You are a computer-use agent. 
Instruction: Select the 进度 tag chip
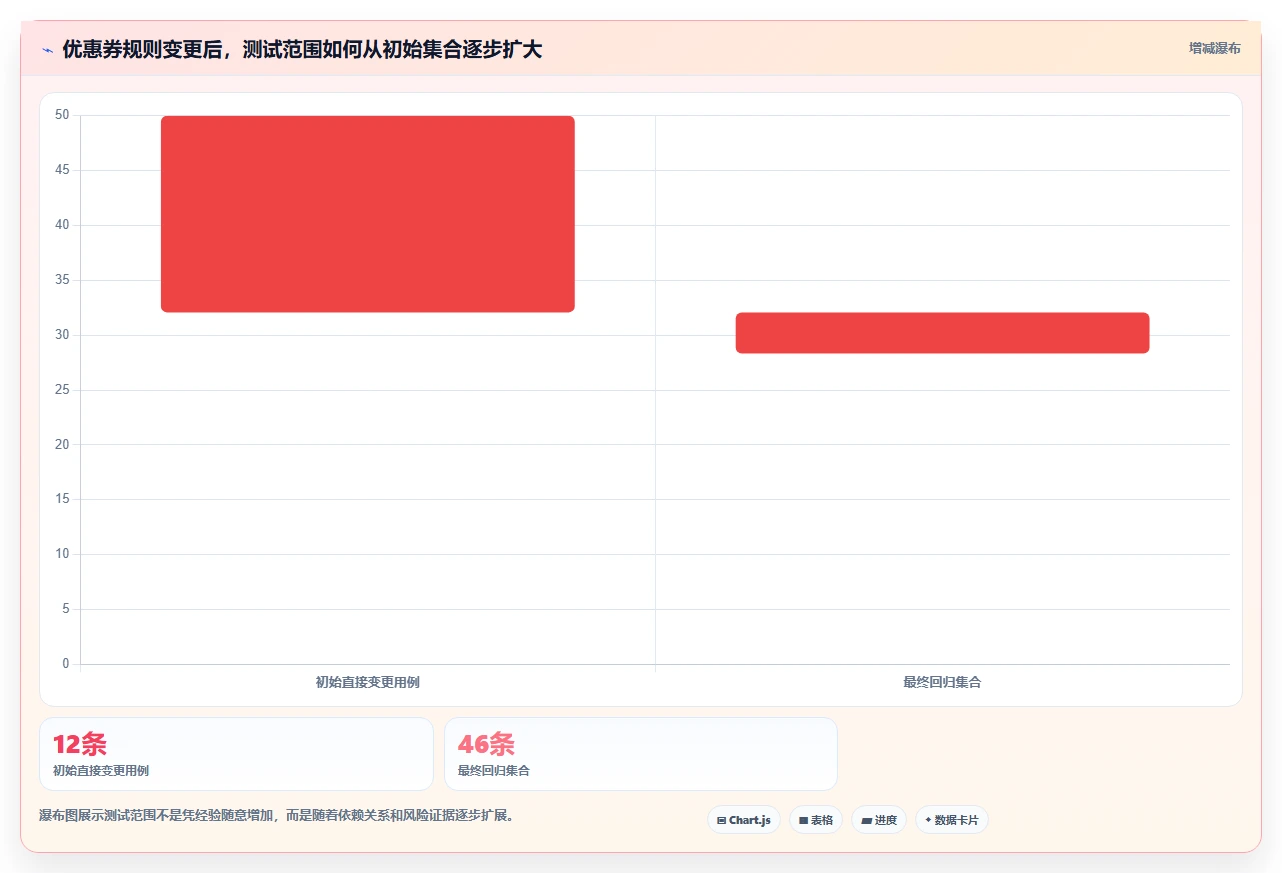(878, 820)
